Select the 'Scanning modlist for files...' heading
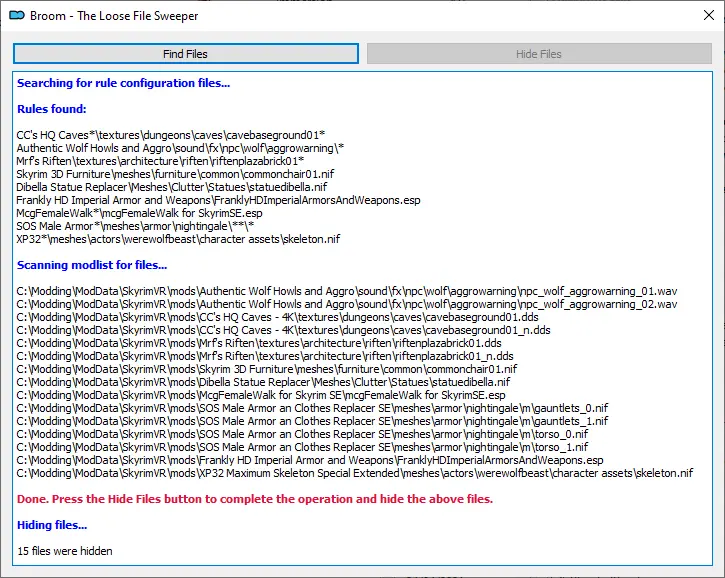This screenshot has height=578, width=725. coord(92,265)
